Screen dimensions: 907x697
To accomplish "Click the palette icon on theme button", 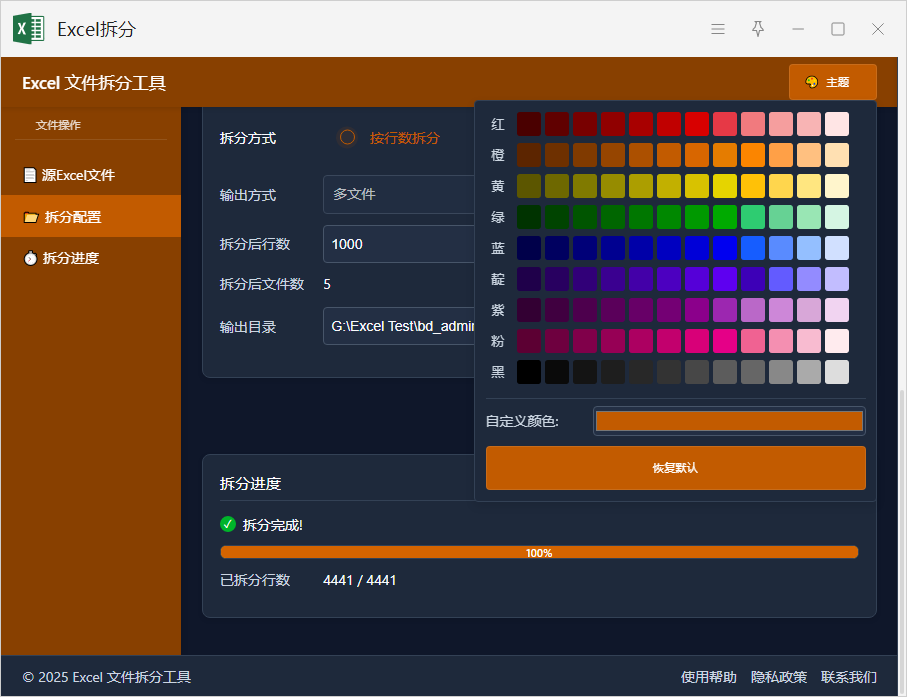I will coord(812,82).
